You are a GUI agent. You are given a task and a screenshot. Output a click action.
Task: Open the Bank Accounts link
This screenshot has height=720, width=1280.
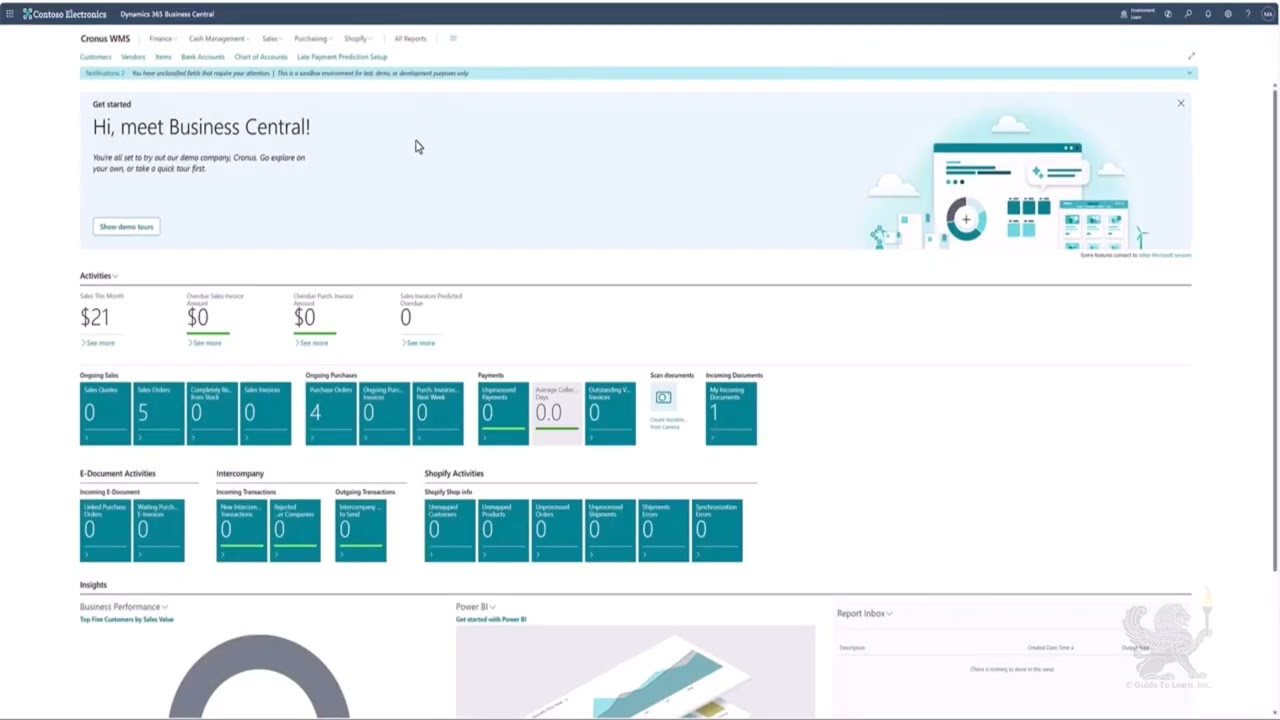203,57
